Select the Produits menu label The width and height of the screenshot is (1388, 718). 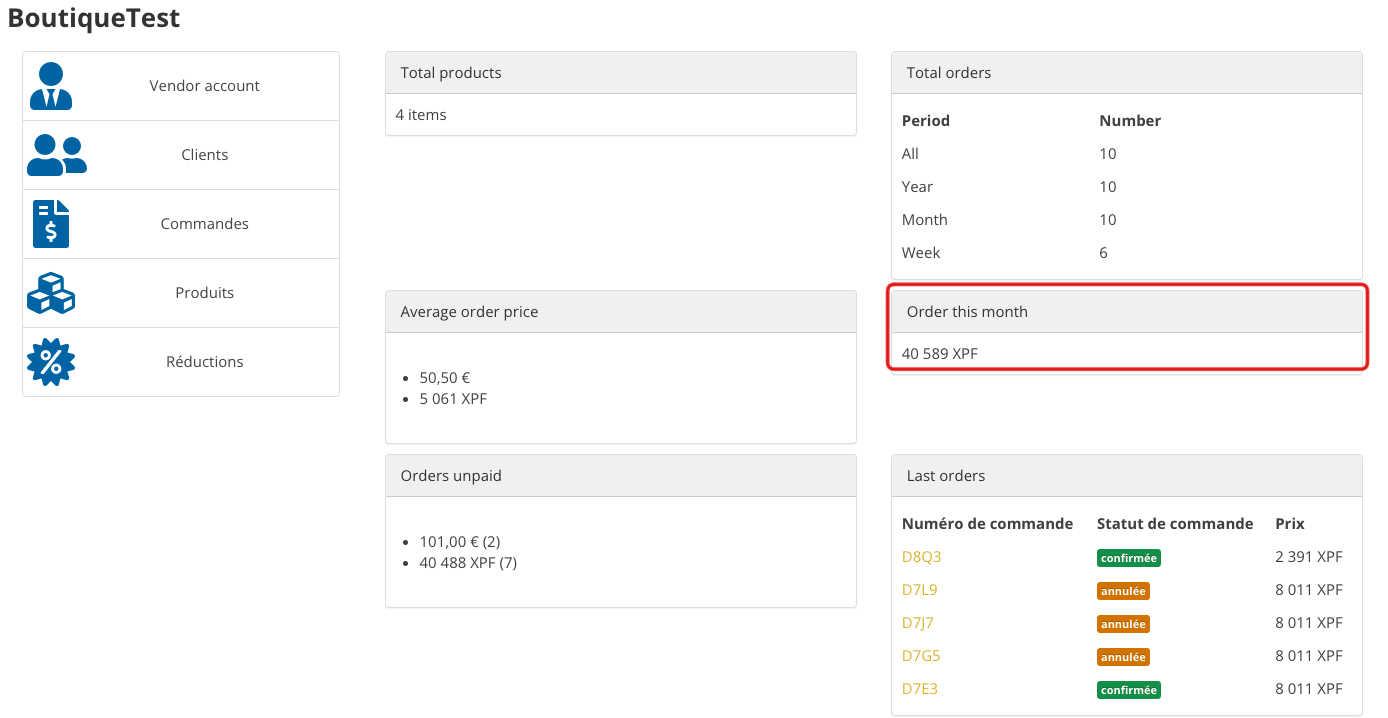(204, 293)
